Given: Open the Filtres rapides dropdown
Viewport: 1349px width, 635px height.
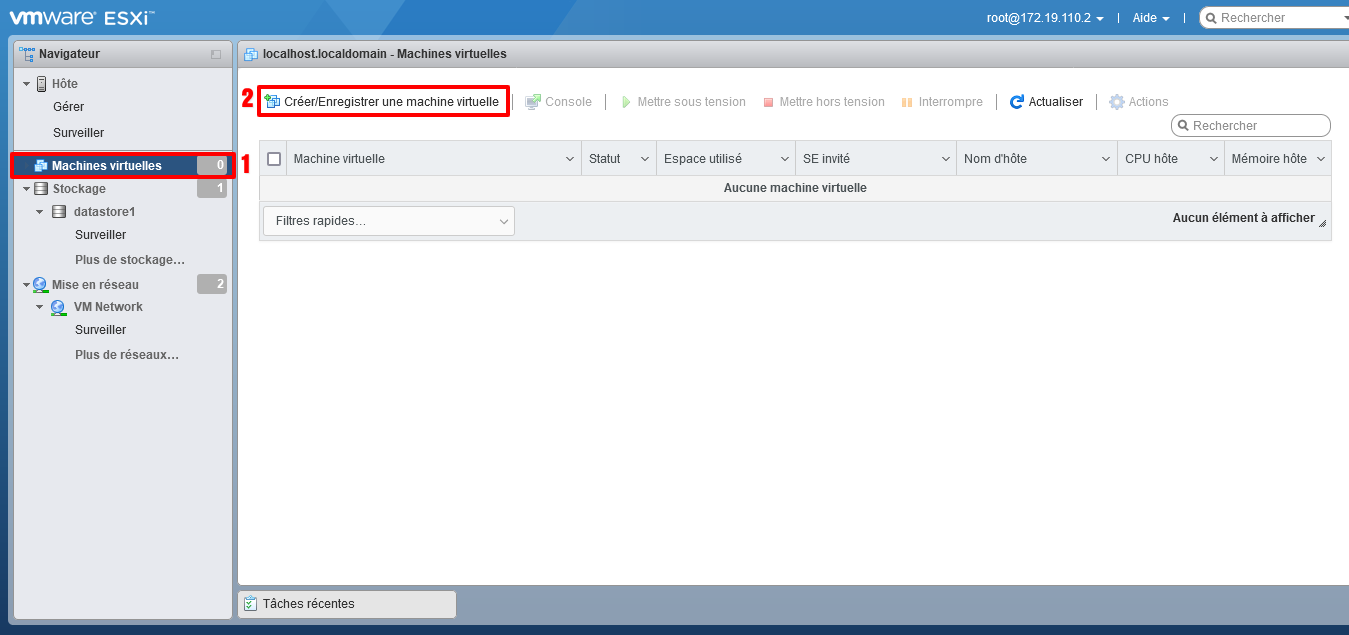Looking at the screenshot, I should coord(389,221).
